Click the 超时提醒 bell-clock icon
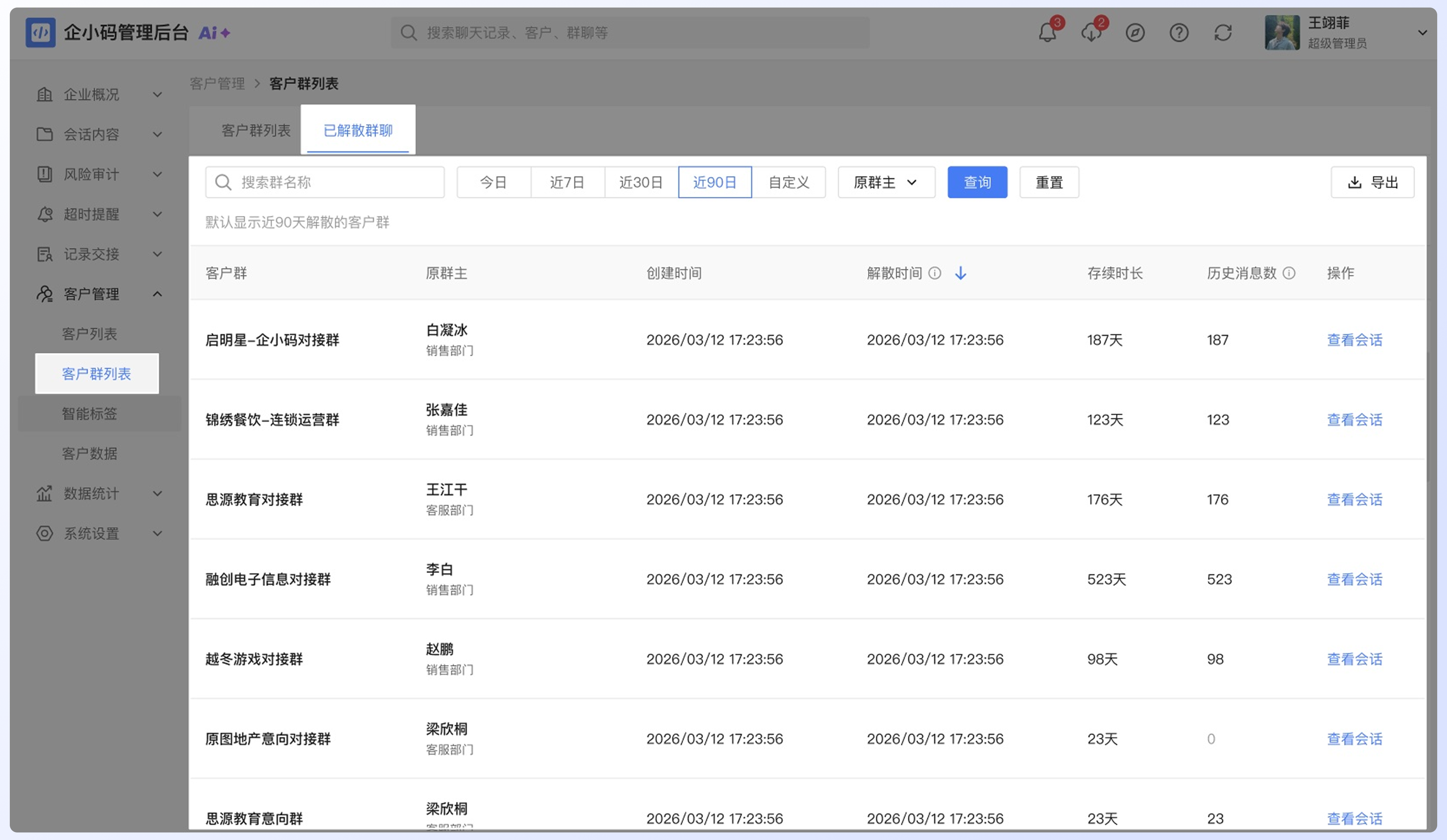 tap(44, 214)
